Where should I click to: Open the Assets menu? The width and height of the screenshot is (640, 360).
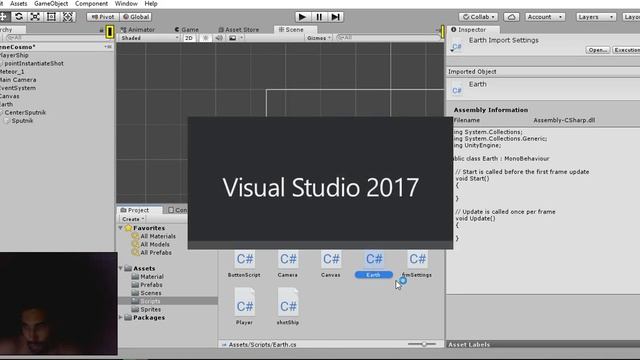18,4
